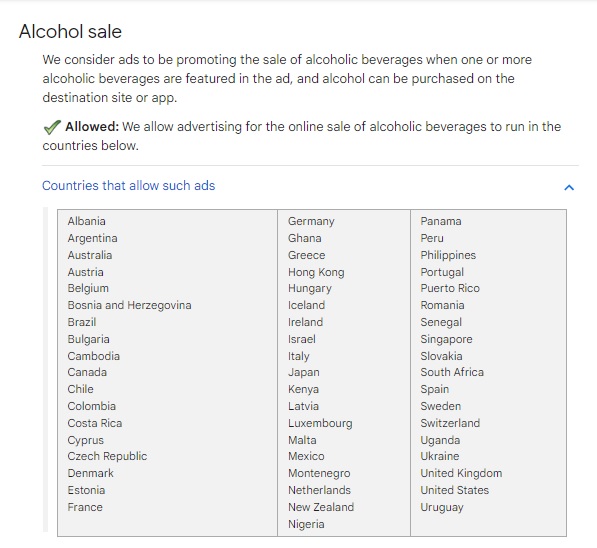Click 'France' at the bottom of the first column
Viewport: 597px width, 548px height.
[x=85, y=507]
